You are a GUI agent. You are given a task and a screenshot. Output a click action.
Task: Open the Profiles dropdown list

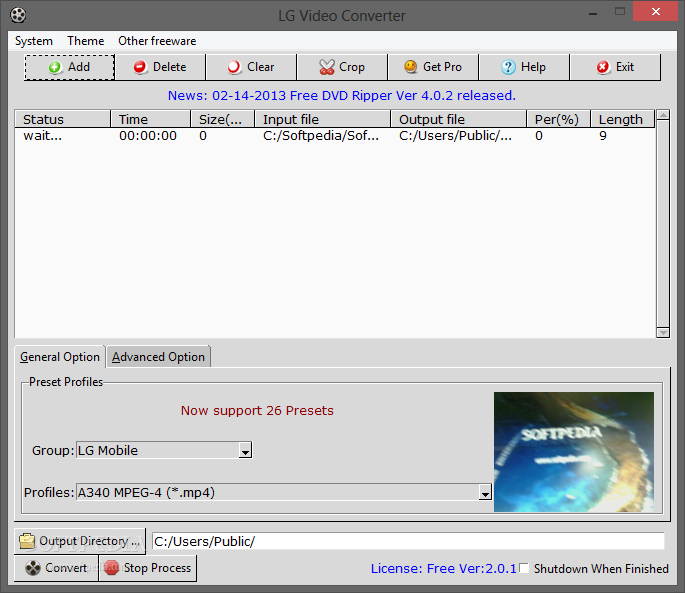(x=485, y=492)
